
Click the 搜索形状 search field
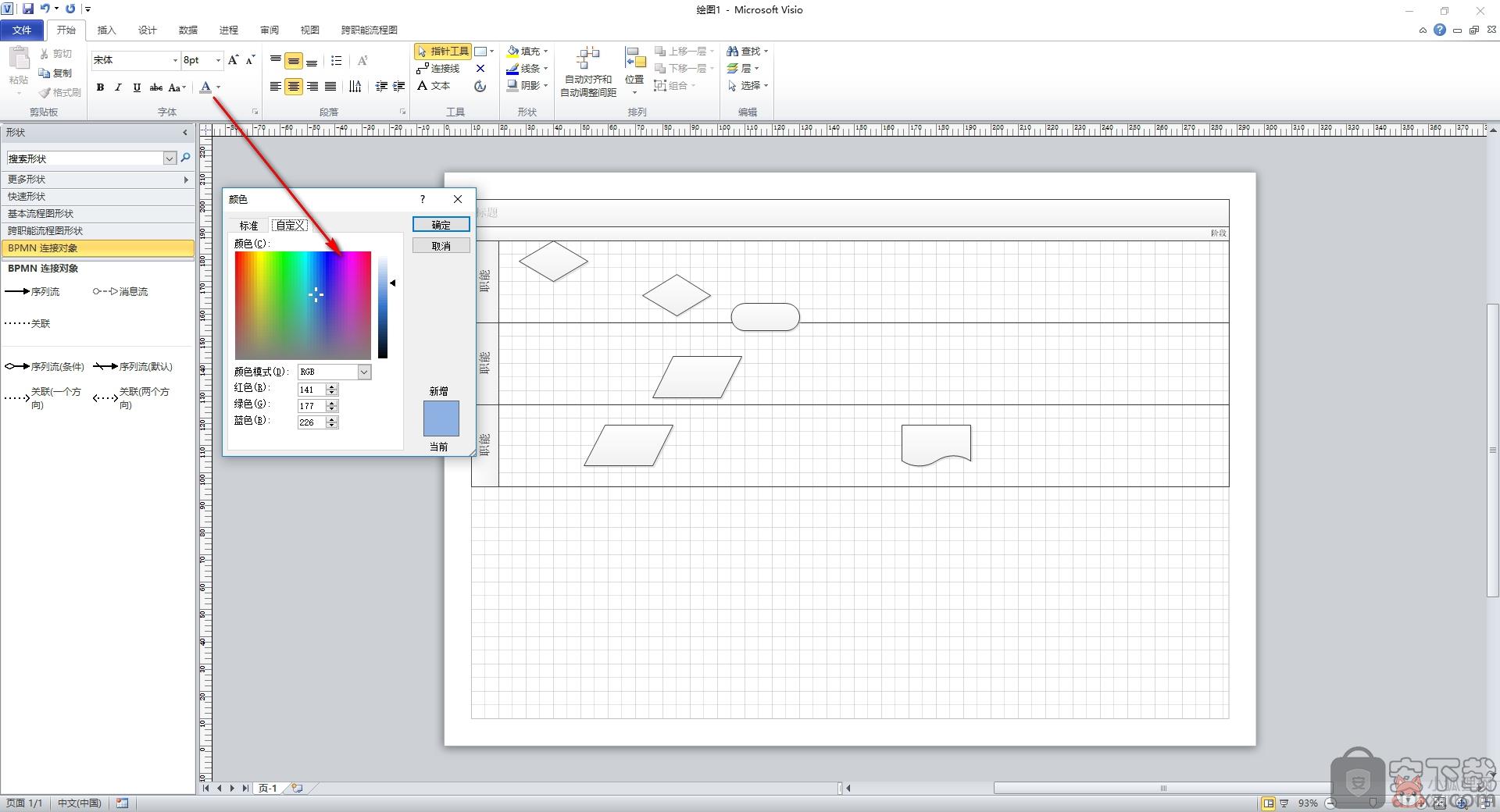coord(84,158)
